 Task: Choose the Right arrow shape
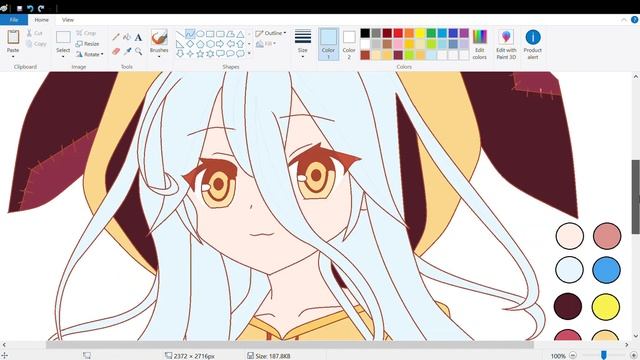click(220, 44)
